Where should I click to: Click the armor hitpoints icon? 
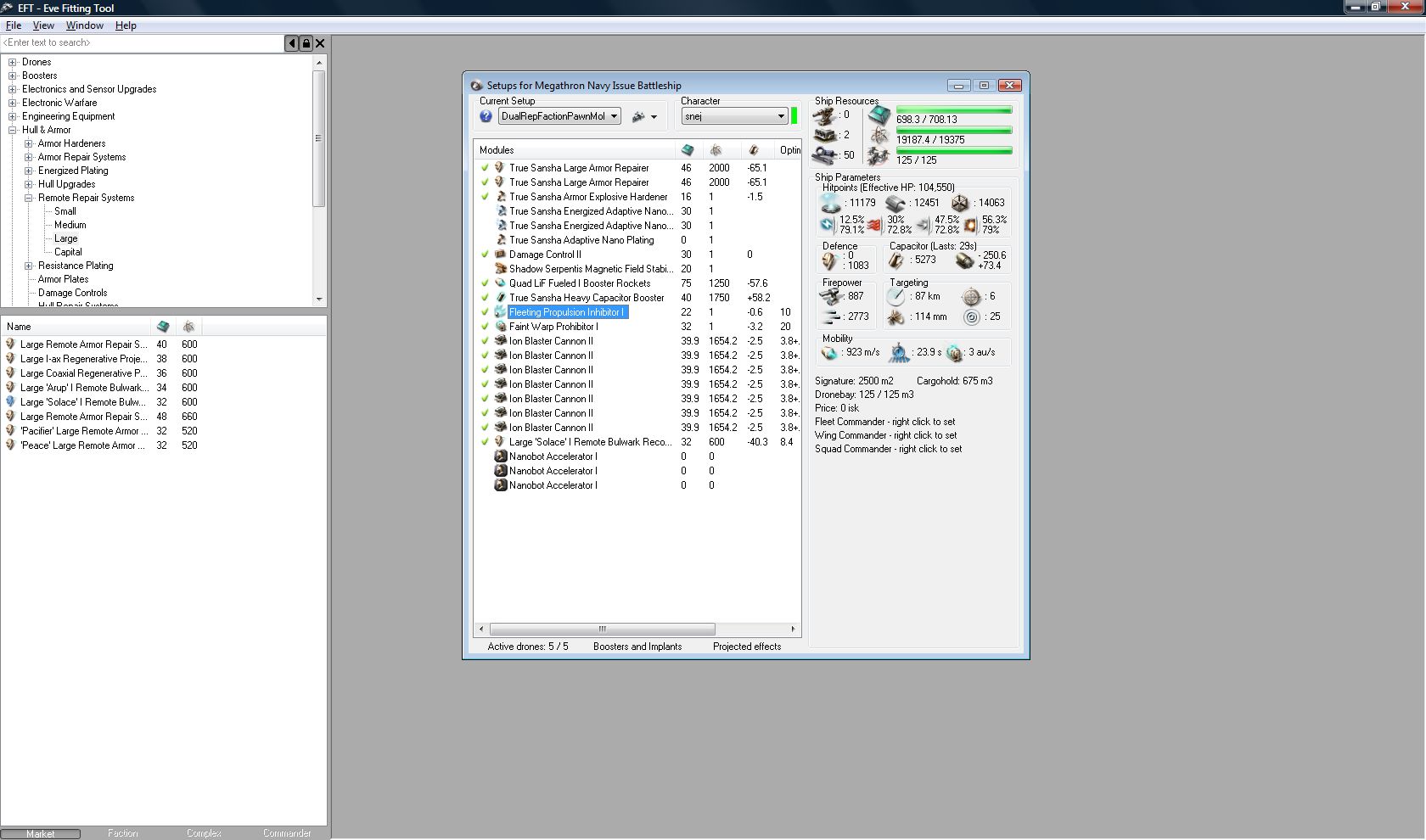pos(895,203)
